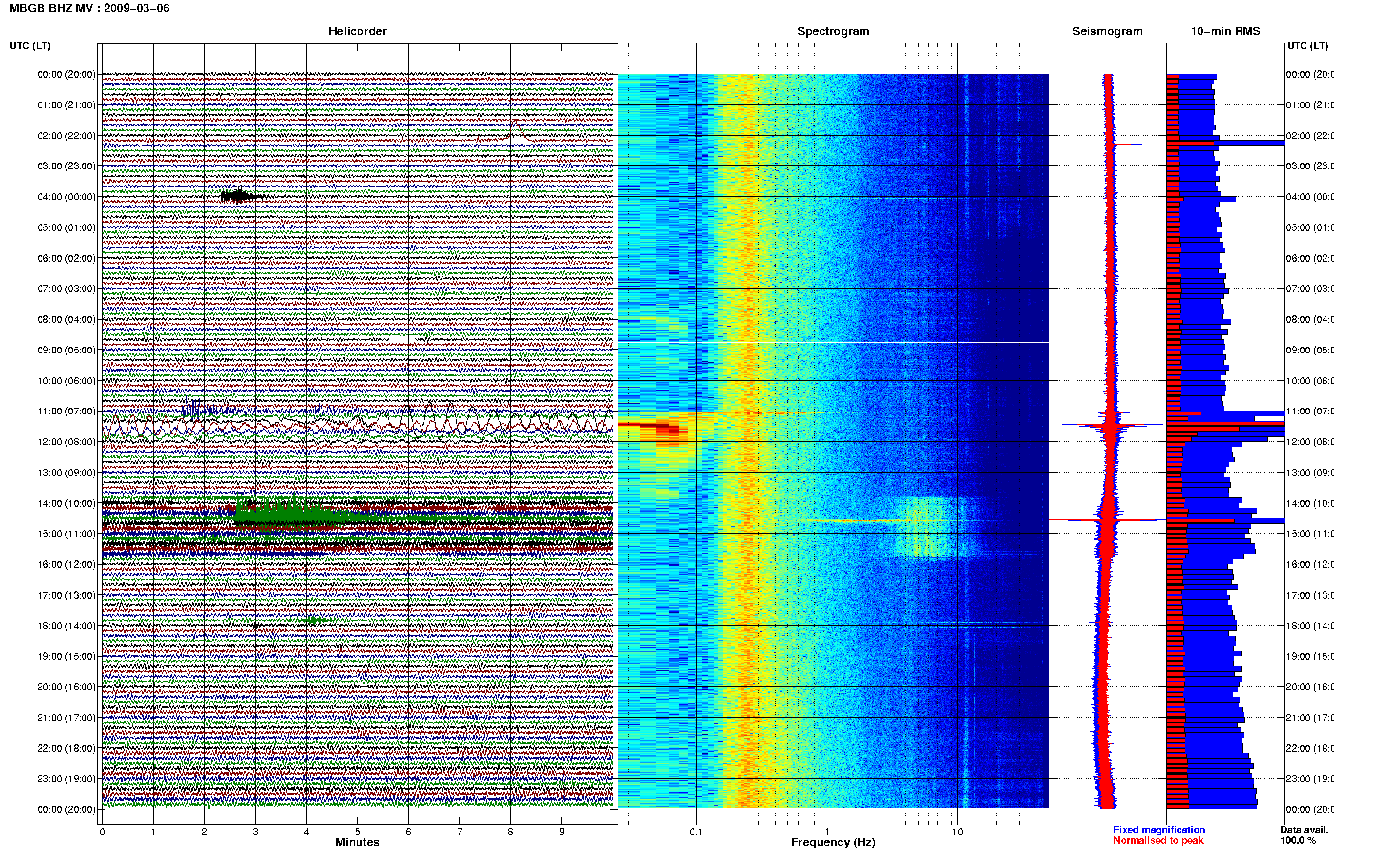This screenshot has width=1389, height=868.
Task: Click the 'Data avail.' label
Action: [1304, 830]
